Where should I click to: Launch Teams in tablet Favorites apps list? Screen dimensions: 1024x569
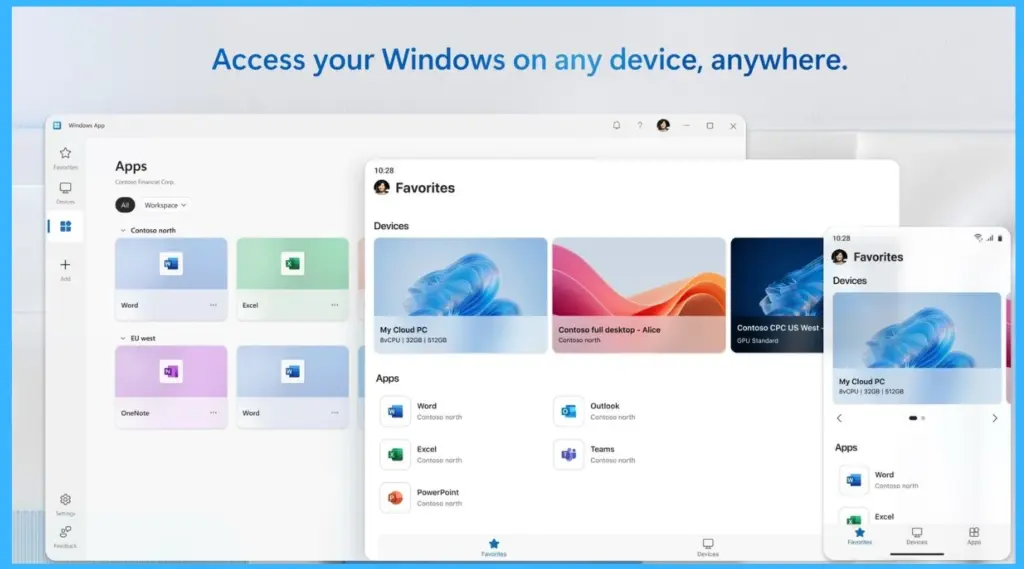[595, 454]
